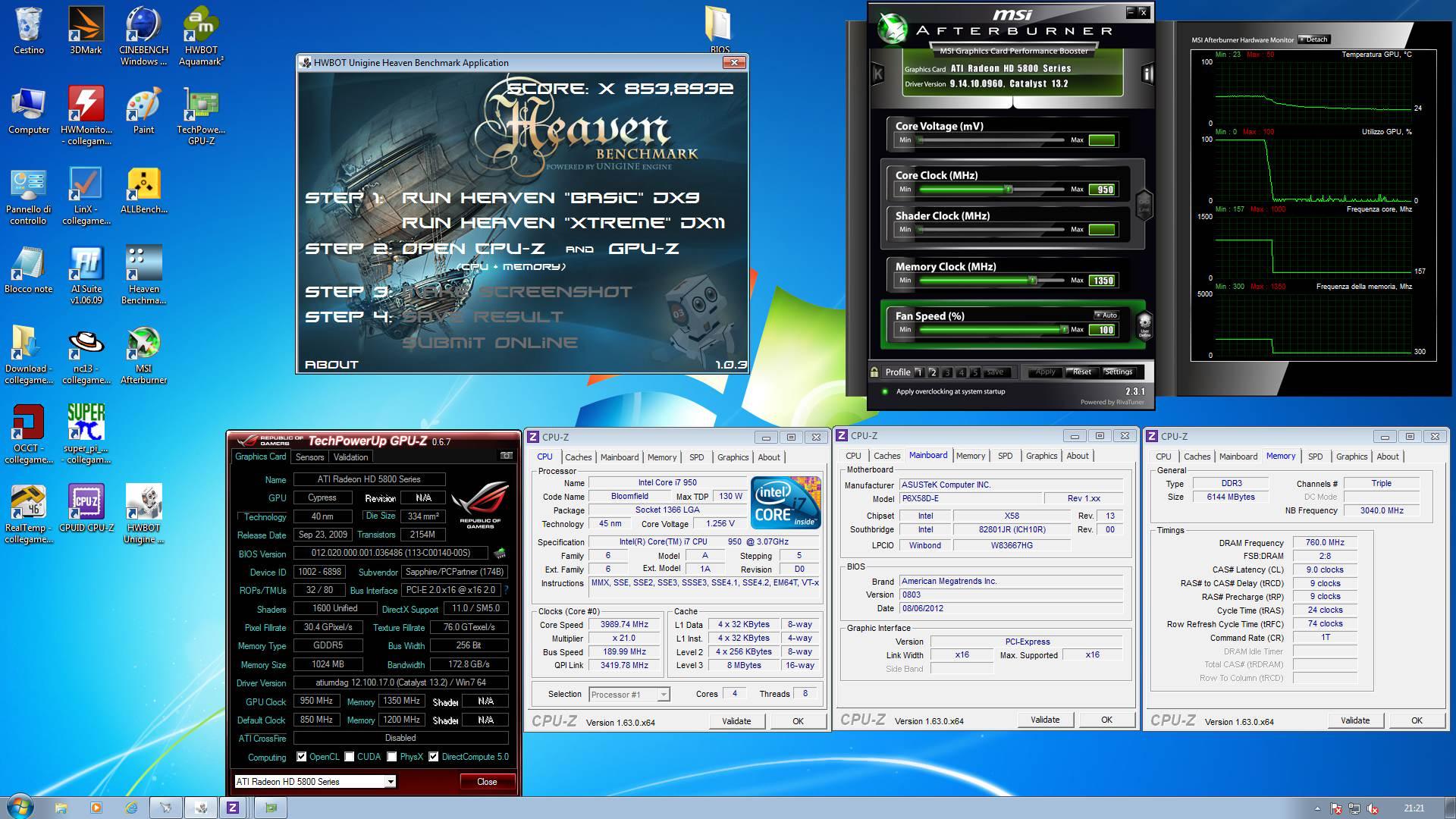Click Close button in GPU-Z

[487, 782]
